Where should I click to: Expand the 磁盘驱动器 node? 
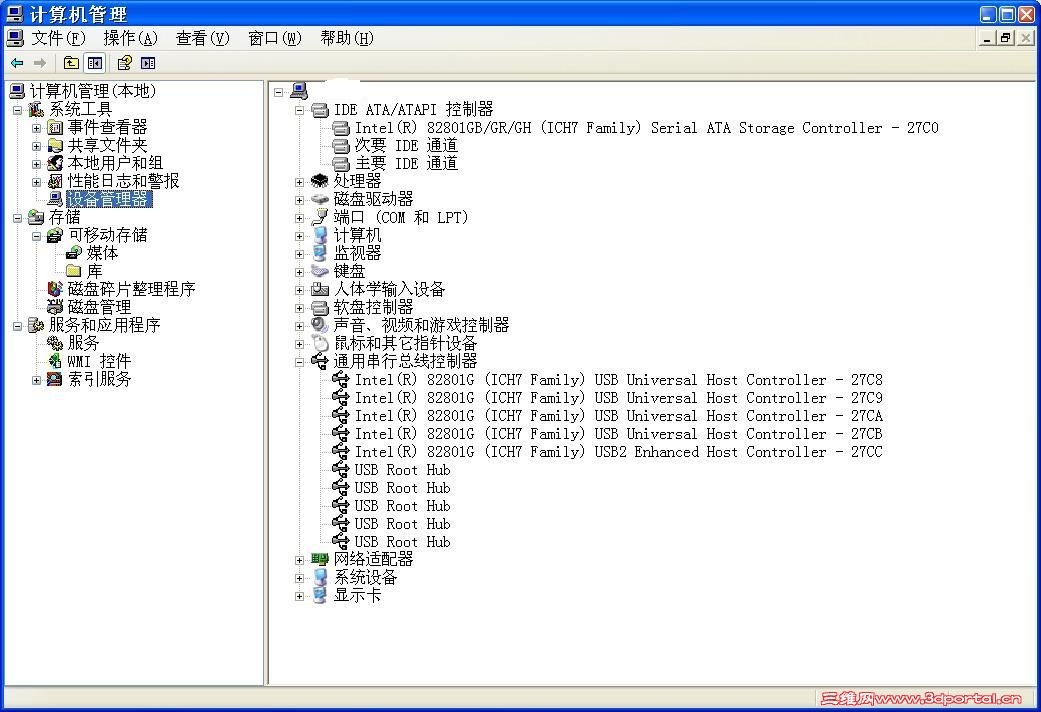pos(299,200)
